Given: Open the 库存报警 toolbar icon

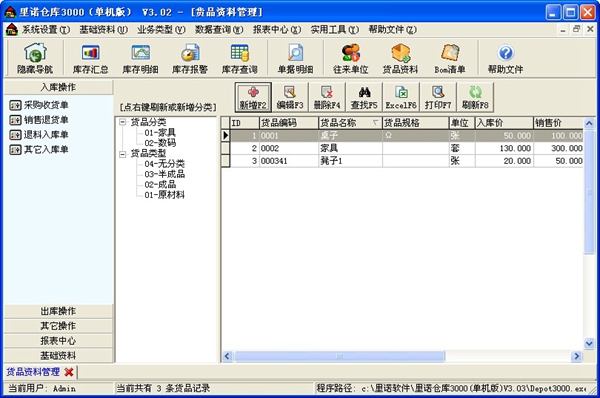Looking at the screenshot, I should click(190, 58).
